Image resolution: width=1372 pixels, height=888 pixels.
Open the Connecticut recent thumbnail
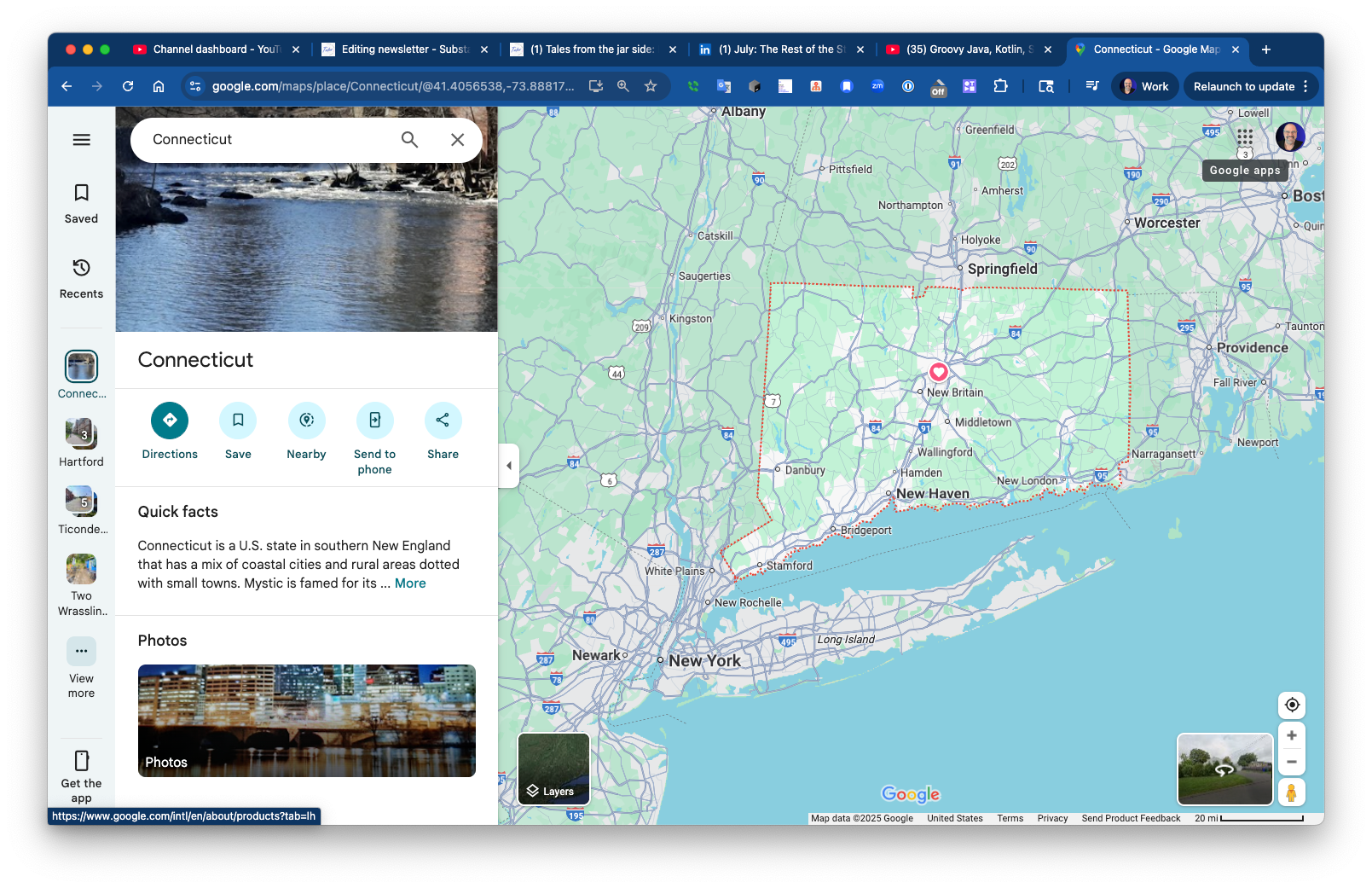(x=82, y=374)
